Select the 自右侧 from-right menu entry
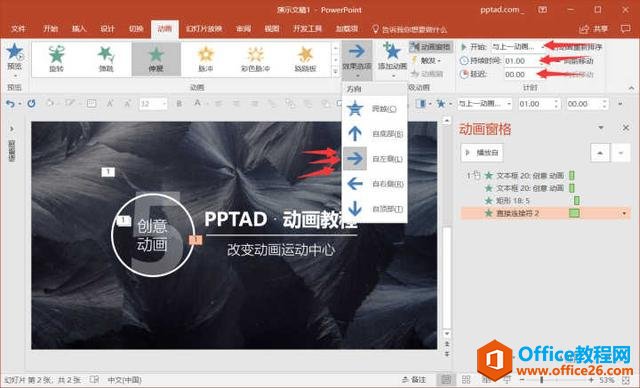Image resolution: width=640 pixels, height=388 pixels. [x=374, y=184]
